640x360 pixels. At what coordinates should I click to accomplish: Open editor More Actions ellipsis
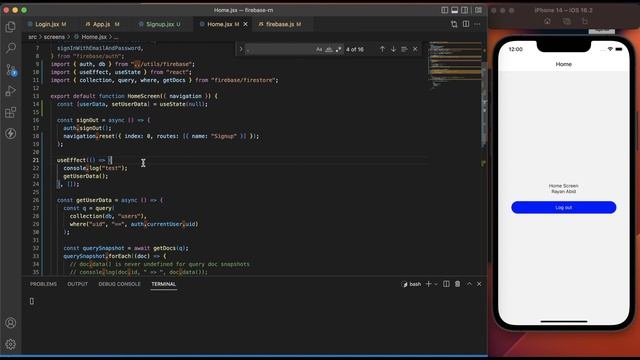coord(477,24)
